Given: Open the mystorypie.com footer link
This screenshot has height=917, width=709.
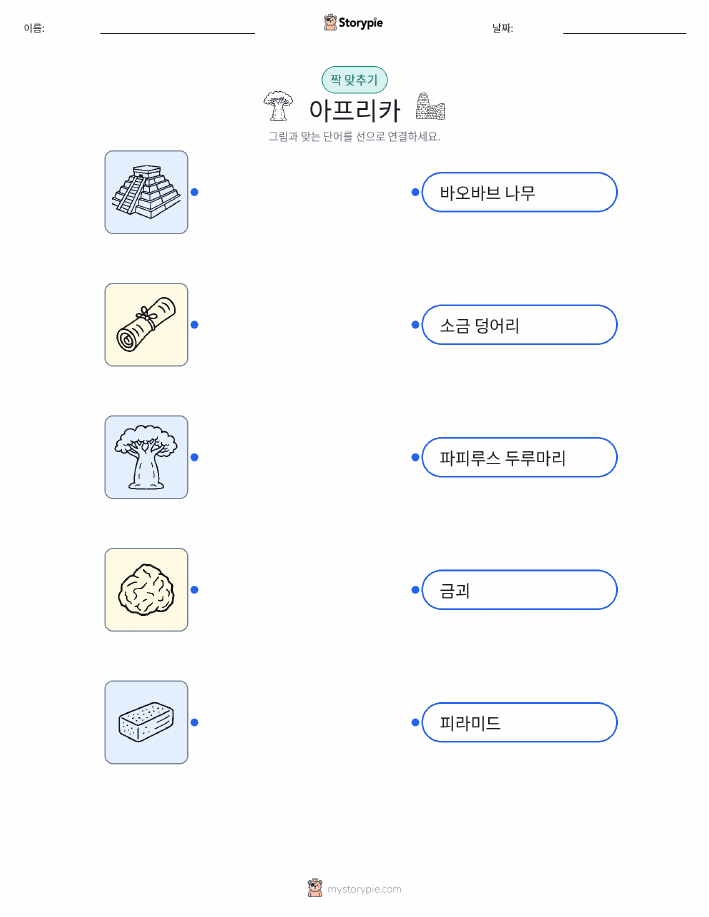Looking at the screenshot, I should click(x=364, y=889).
